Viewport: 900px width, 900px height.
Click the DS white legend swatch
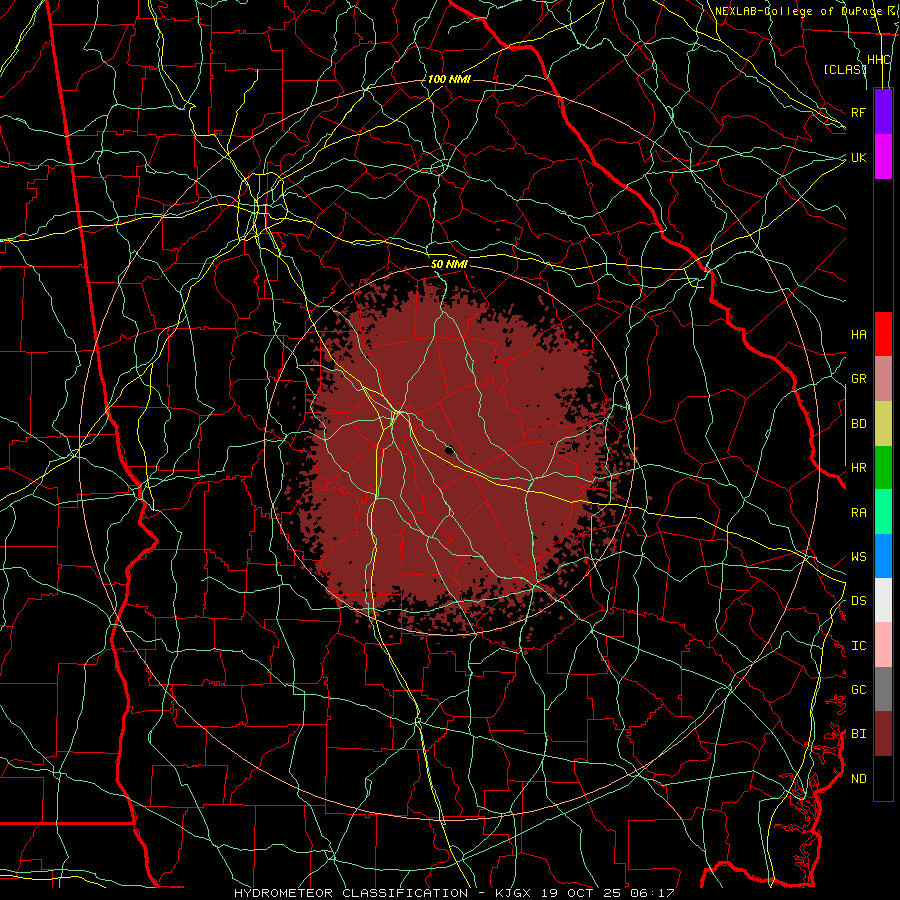(883, 600)
